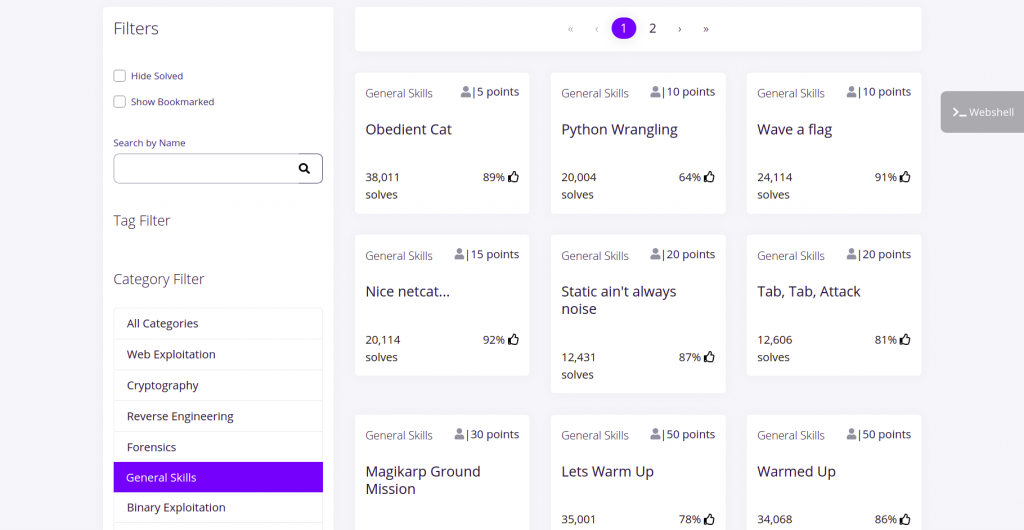Toggle the Show Bookmarked checkbox

tap(120, 102)
